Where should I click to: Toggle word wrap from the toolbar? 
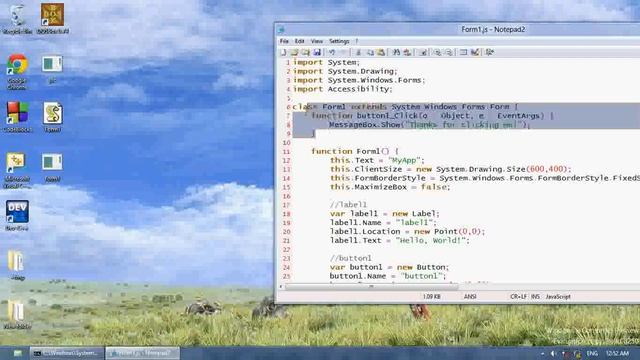point(423,52)
